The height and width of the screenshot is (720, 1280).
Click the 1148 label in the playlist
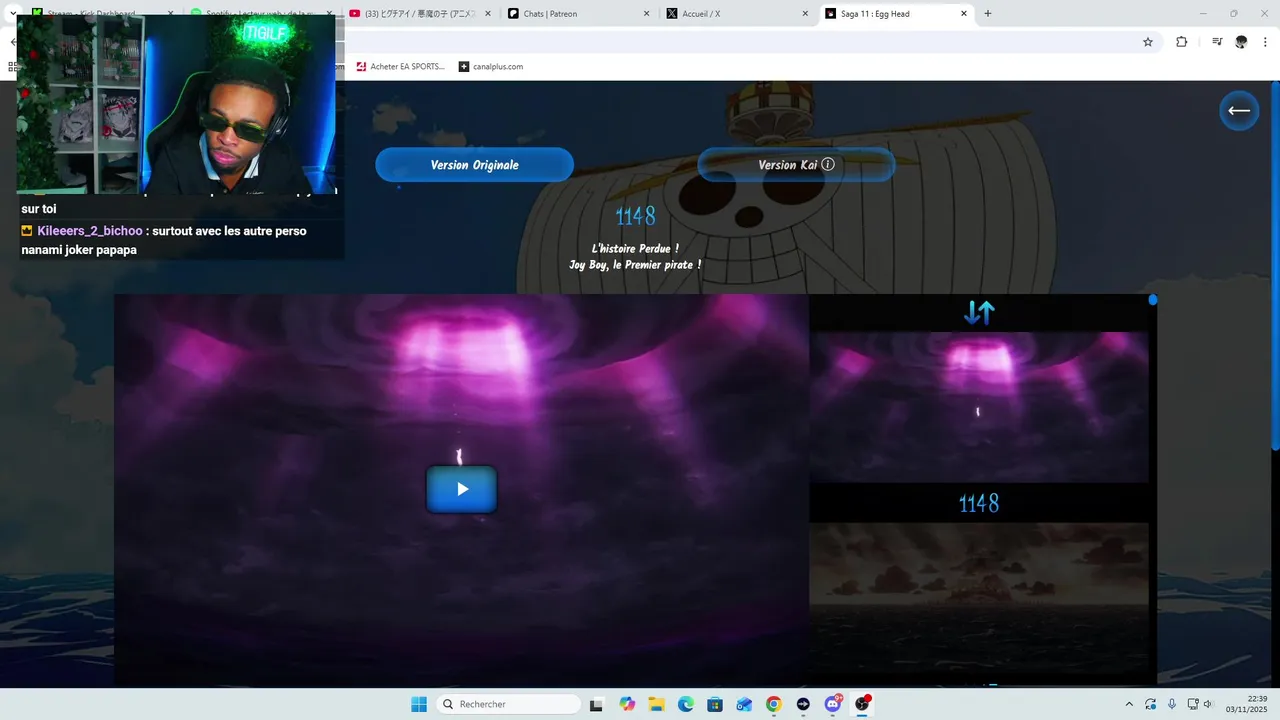979,503
